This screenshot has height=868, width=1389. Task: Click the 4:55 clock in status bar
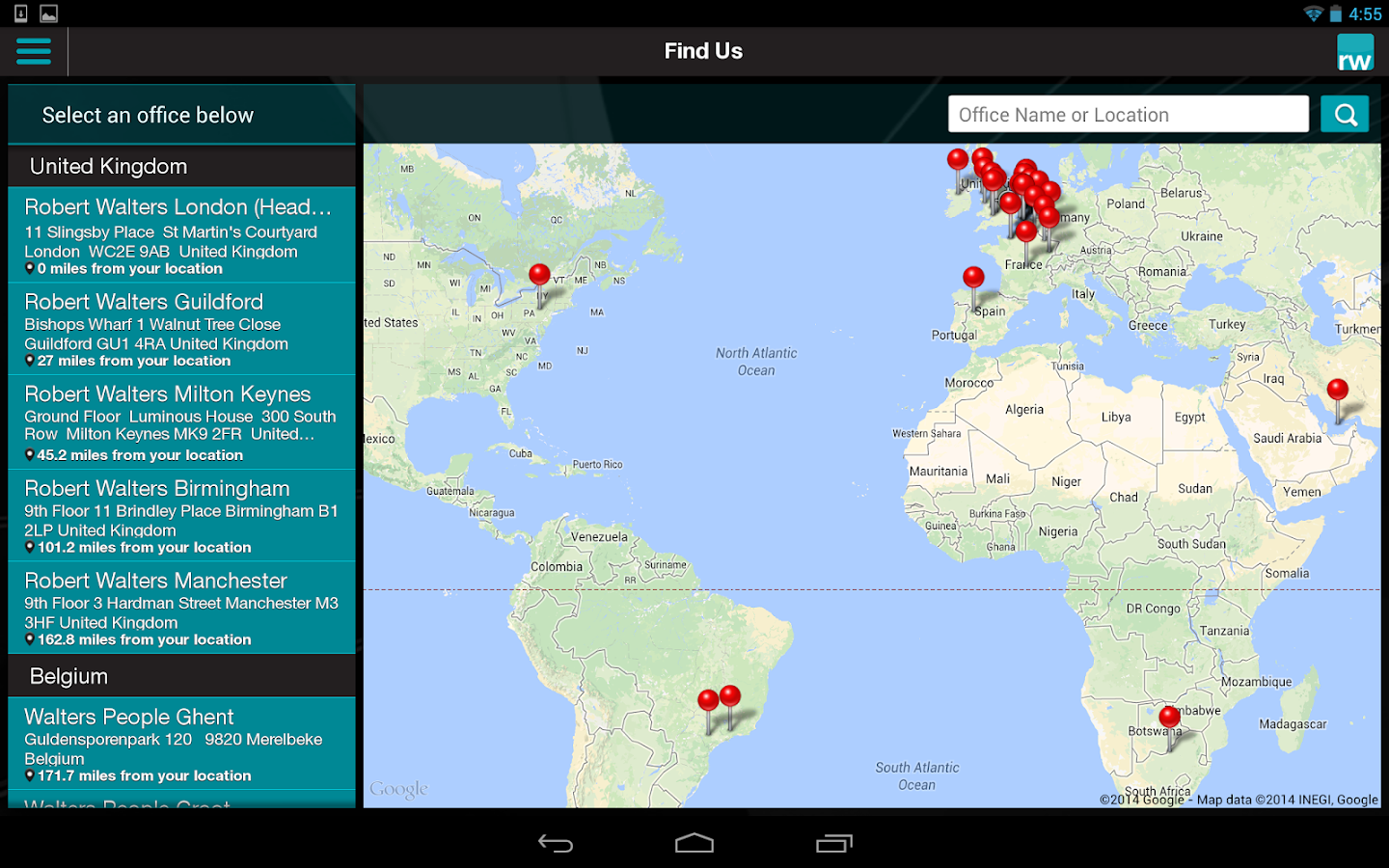tap(1365, 14)
